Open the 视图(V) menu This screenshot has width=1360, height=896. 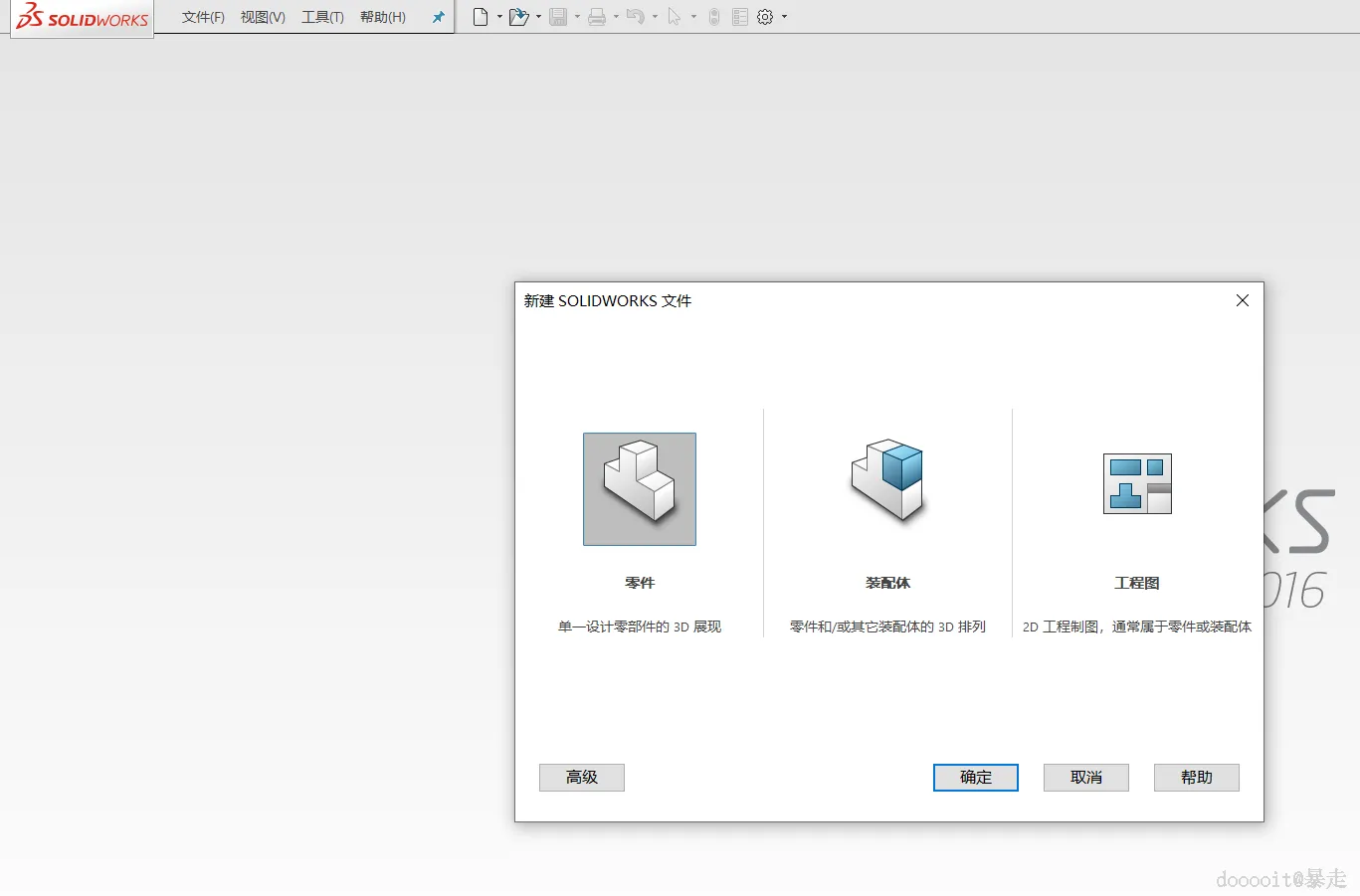263,17
